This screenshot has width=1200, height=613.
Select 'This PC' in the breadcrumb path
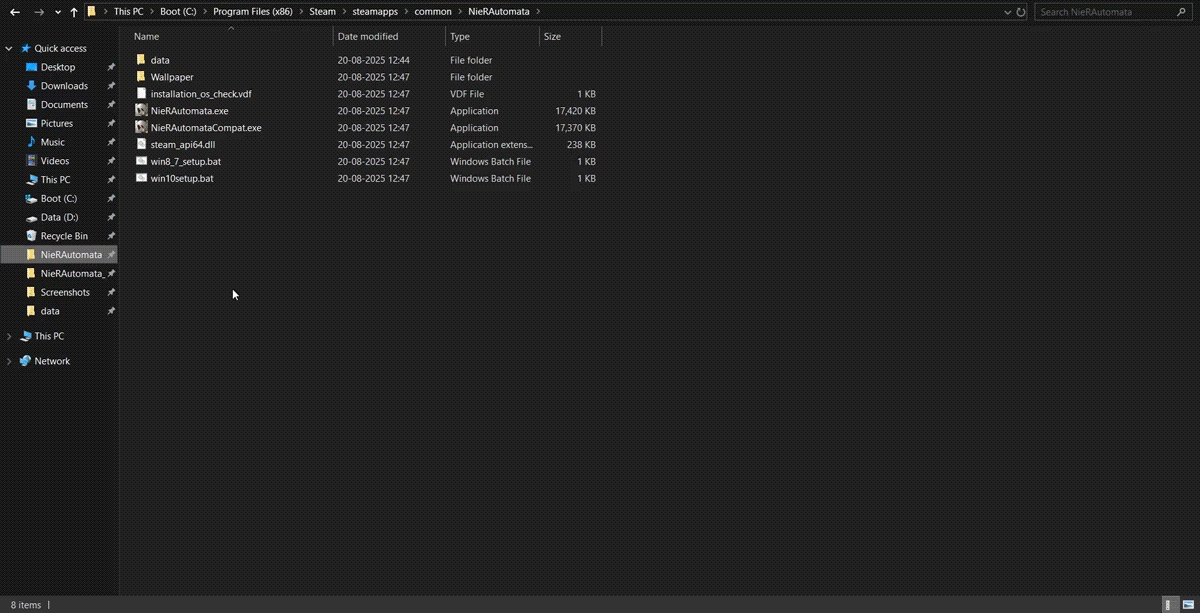[128, 12]
